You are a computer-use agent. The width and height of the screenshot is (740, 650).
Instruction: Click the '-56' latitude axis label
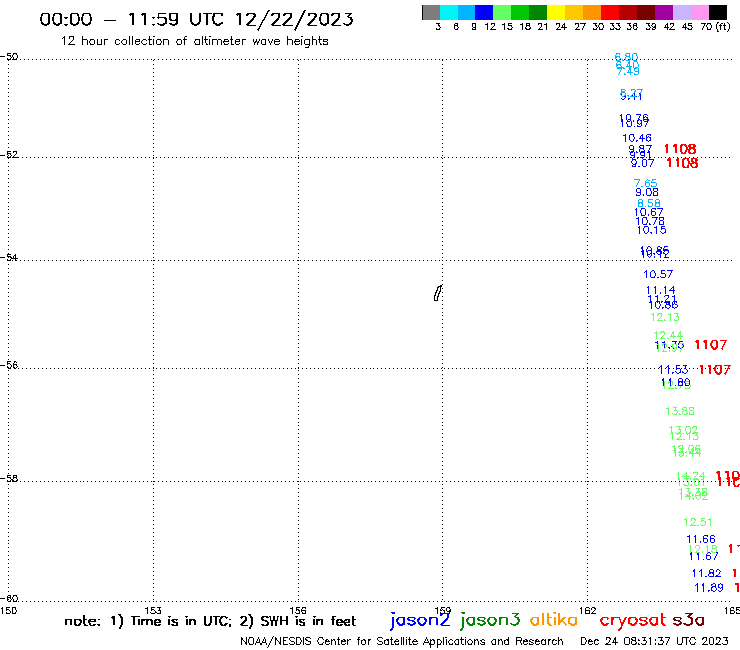(x=9, y=365)
